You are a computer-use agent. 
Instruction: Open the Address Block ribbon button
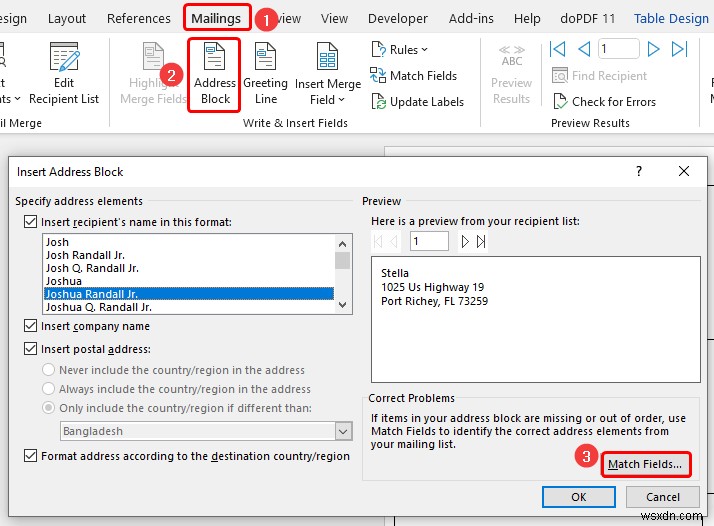point(214,75)
